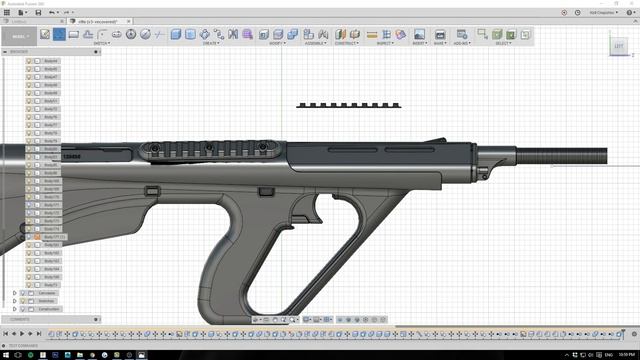The image size is (640, 360).
Task: Select the Slot sketch tool
Action: [117, 34]
